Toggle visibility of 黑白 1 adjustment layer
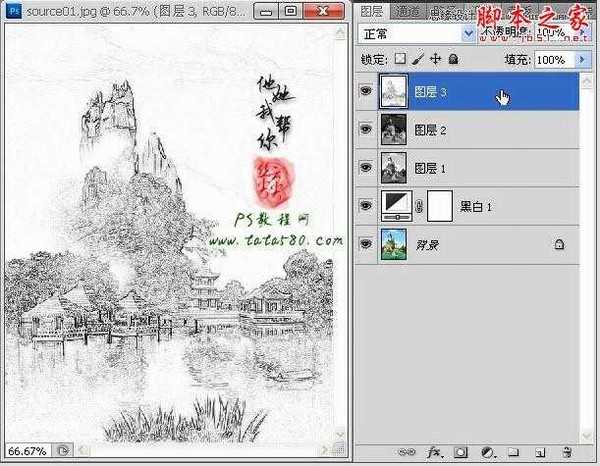This screenshot has width=600, height=466. 366,205
